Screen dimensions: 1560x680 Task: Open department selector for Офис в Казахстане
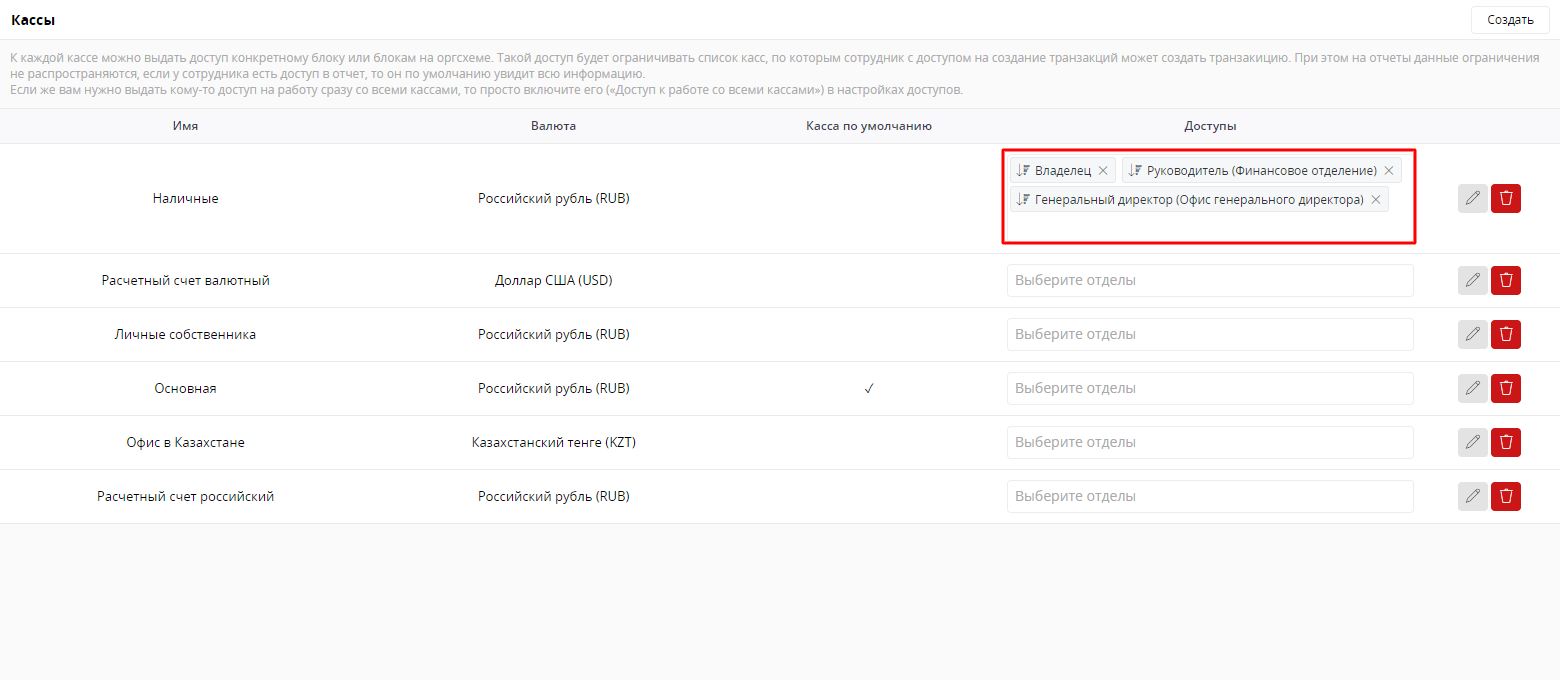[x=1209, y=443]
